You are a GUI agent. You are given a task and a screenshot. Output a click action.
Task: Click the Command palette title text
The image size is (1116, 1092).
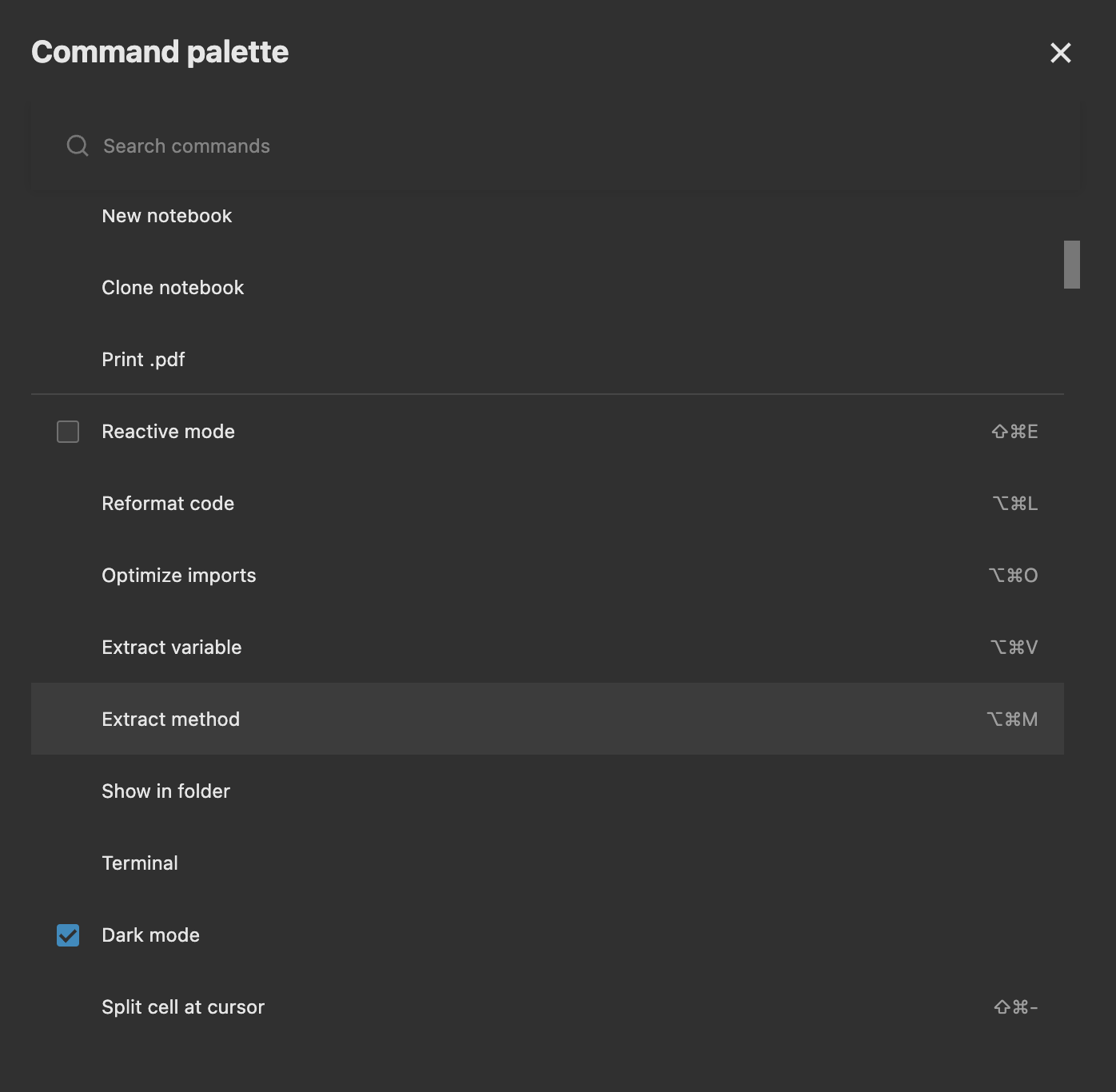click(159, 51)
